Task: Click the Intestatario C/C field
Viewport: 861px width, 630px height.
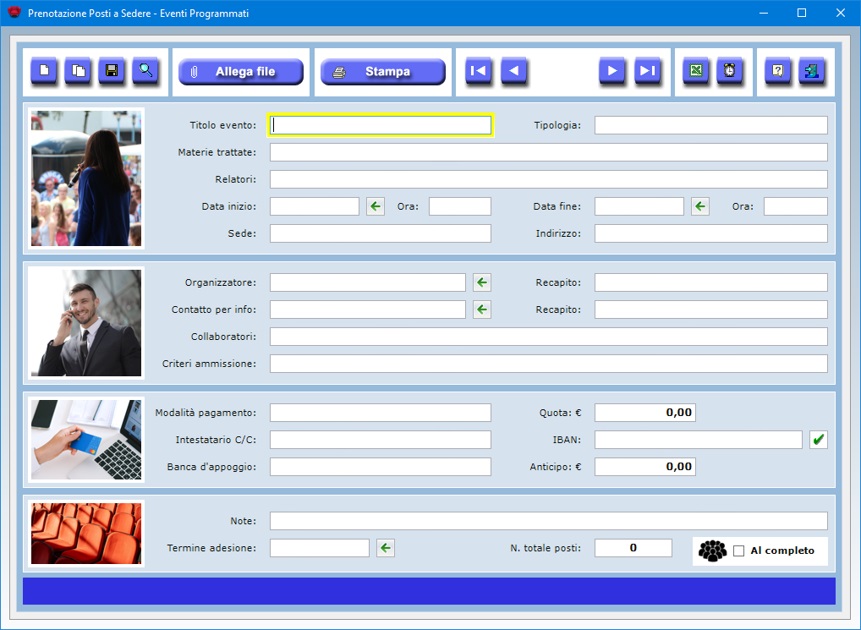Action: pos(381,439)
